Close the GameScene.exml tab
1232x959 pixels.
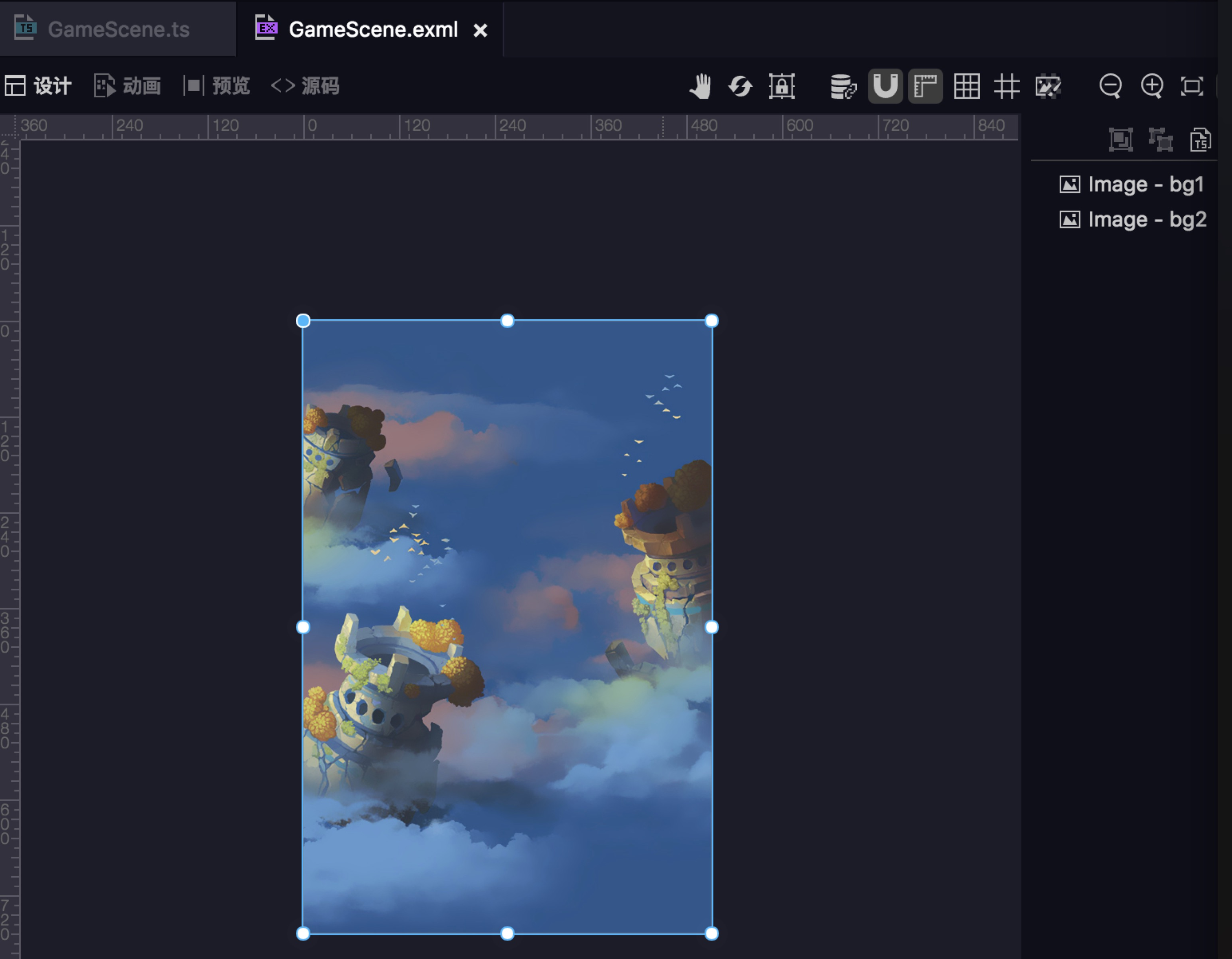(x=480, y=30)
